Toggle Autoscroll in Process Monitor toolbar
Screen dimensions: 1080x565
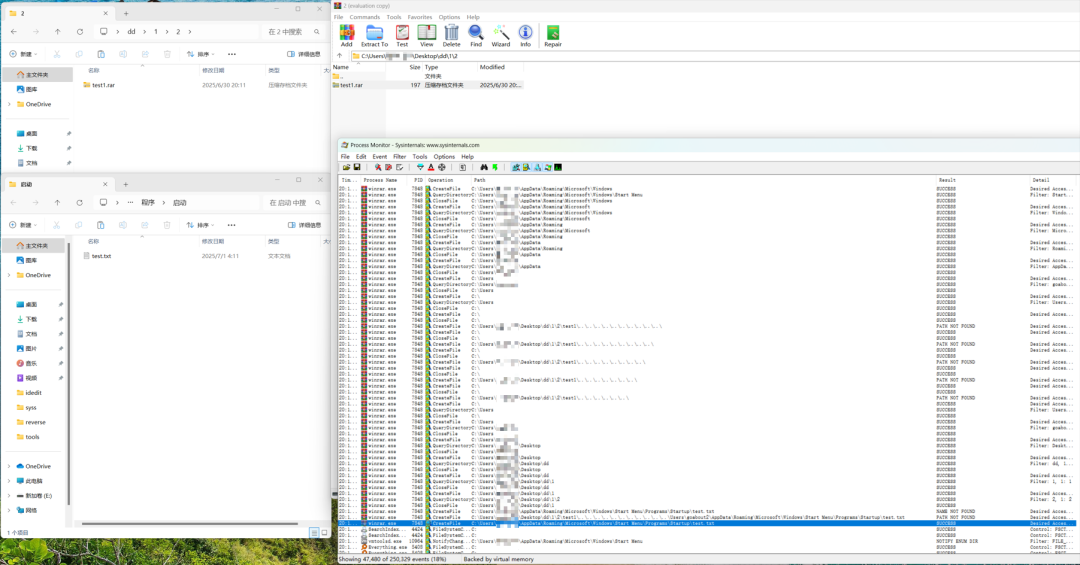tap(388, 167)
